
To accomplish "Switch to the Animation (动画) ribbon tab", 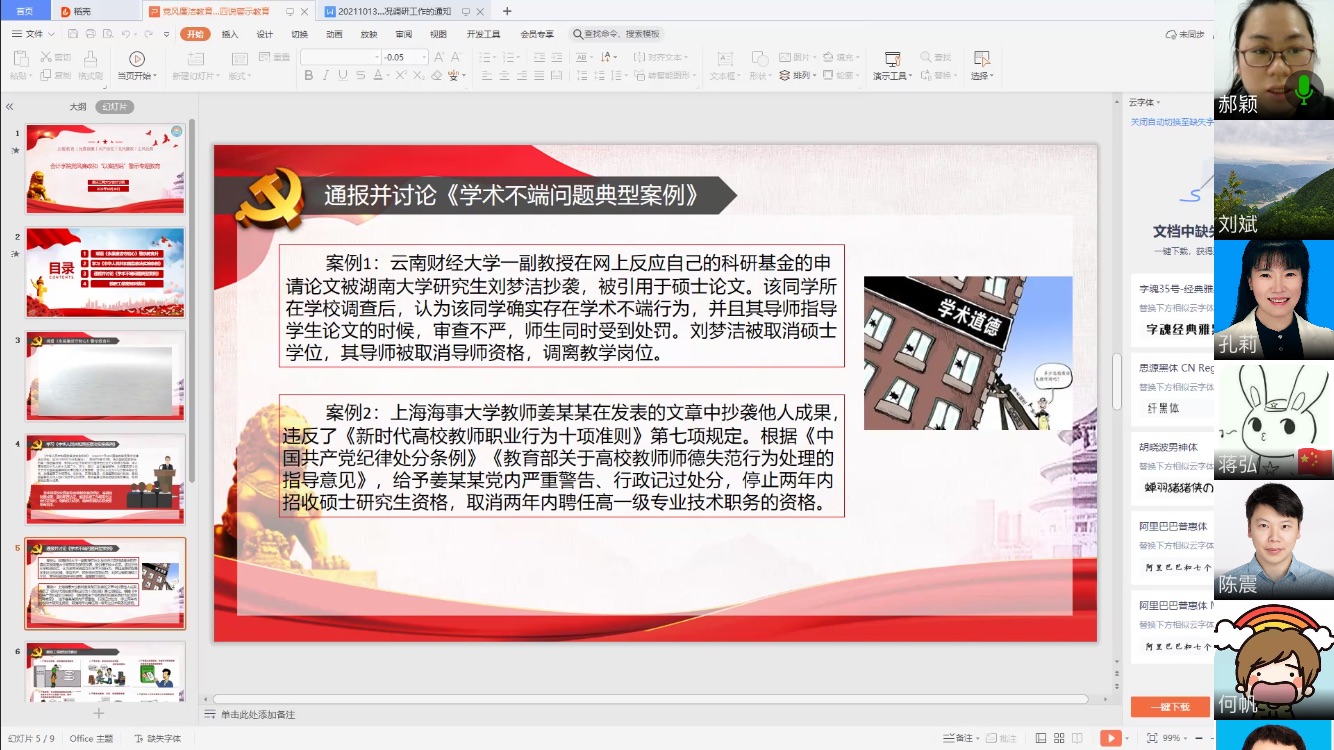I will [x=334, y=34].
